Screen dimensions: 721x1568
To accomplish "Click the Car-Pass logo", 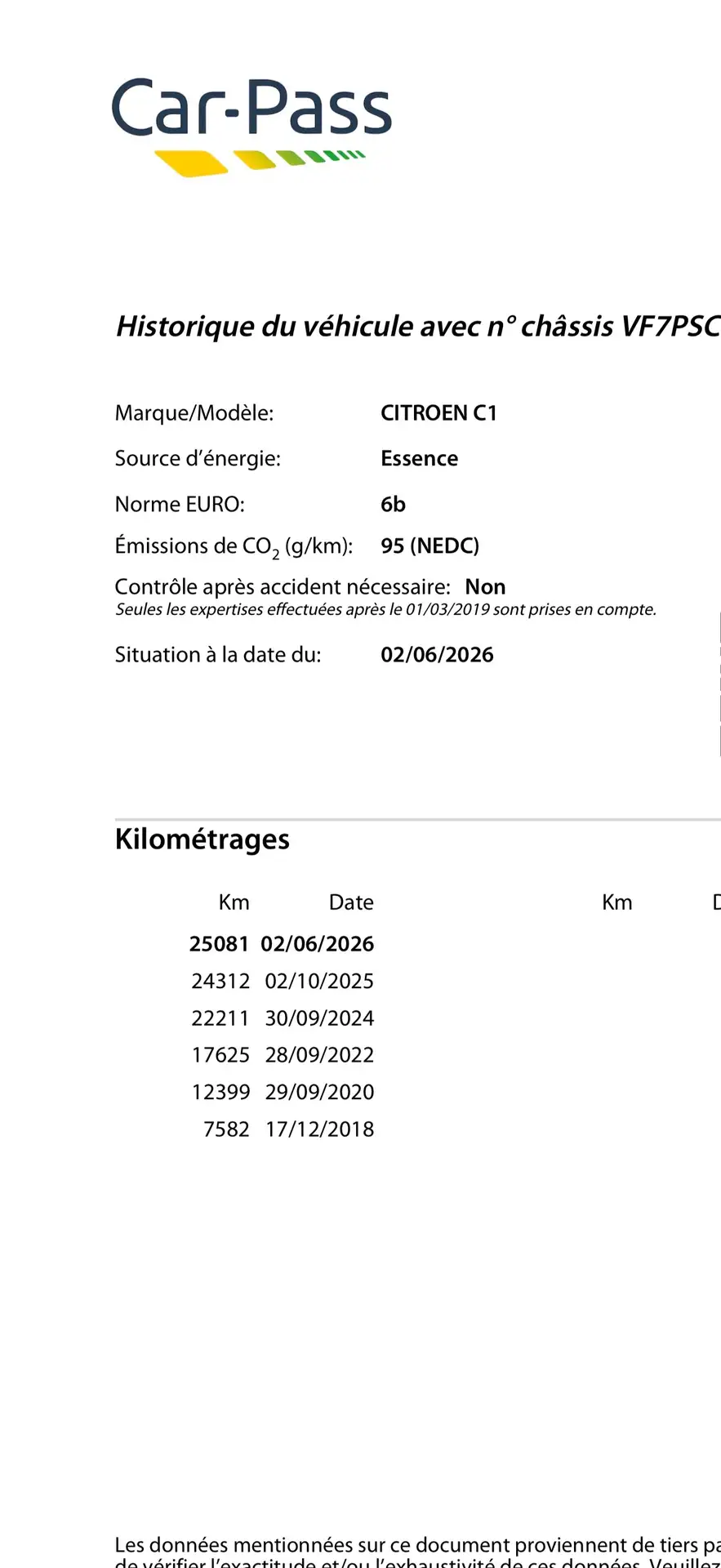I will 251,127.
